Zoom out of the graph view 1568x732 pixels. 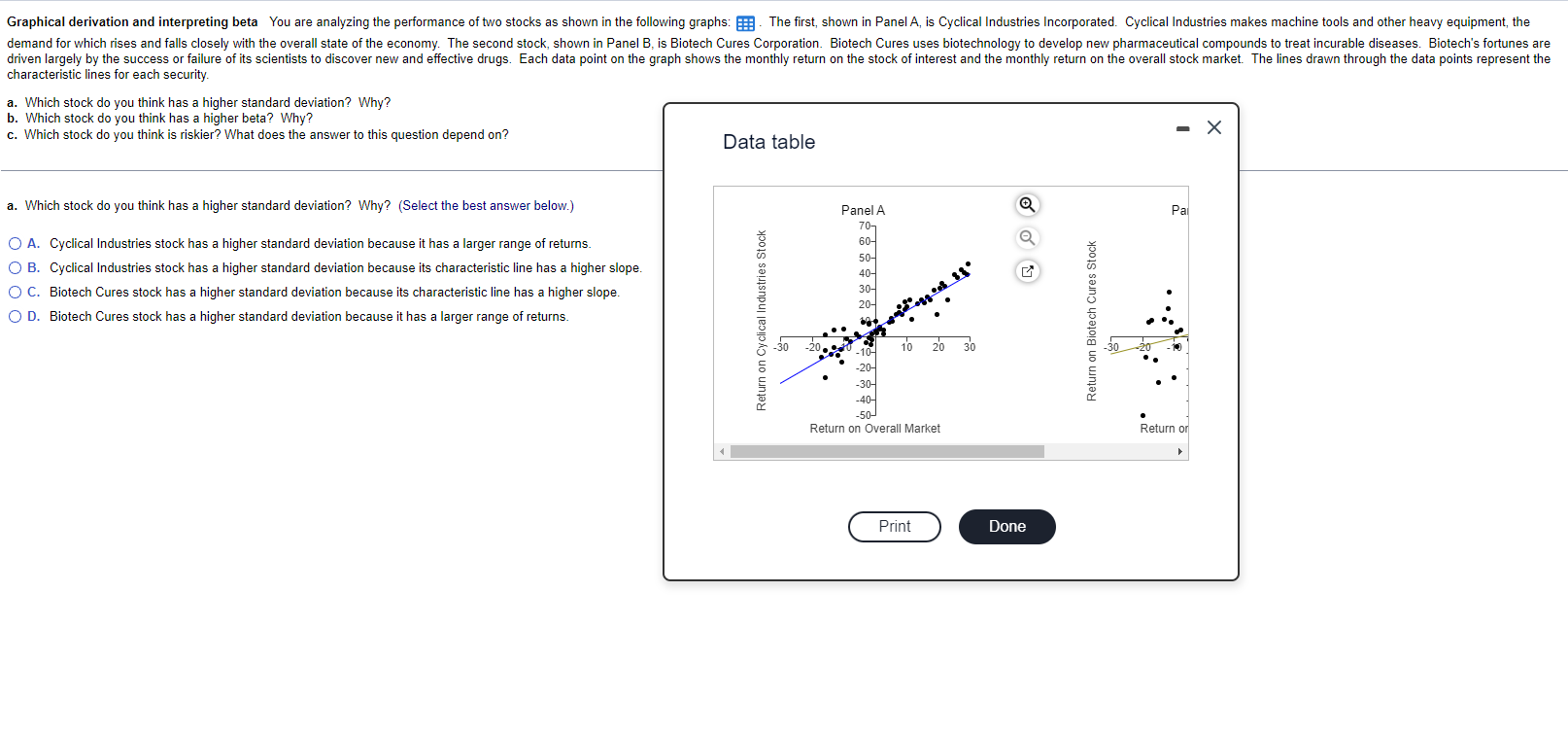coord(1027,237)
